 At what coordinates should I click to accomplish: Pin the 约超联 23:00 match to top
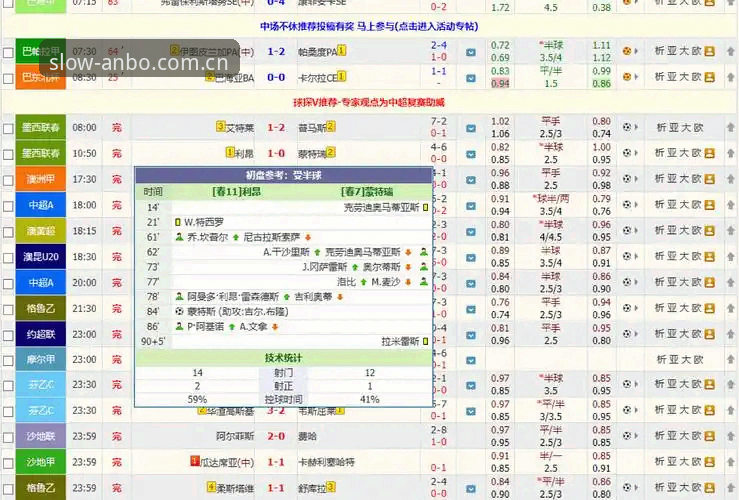731,334
